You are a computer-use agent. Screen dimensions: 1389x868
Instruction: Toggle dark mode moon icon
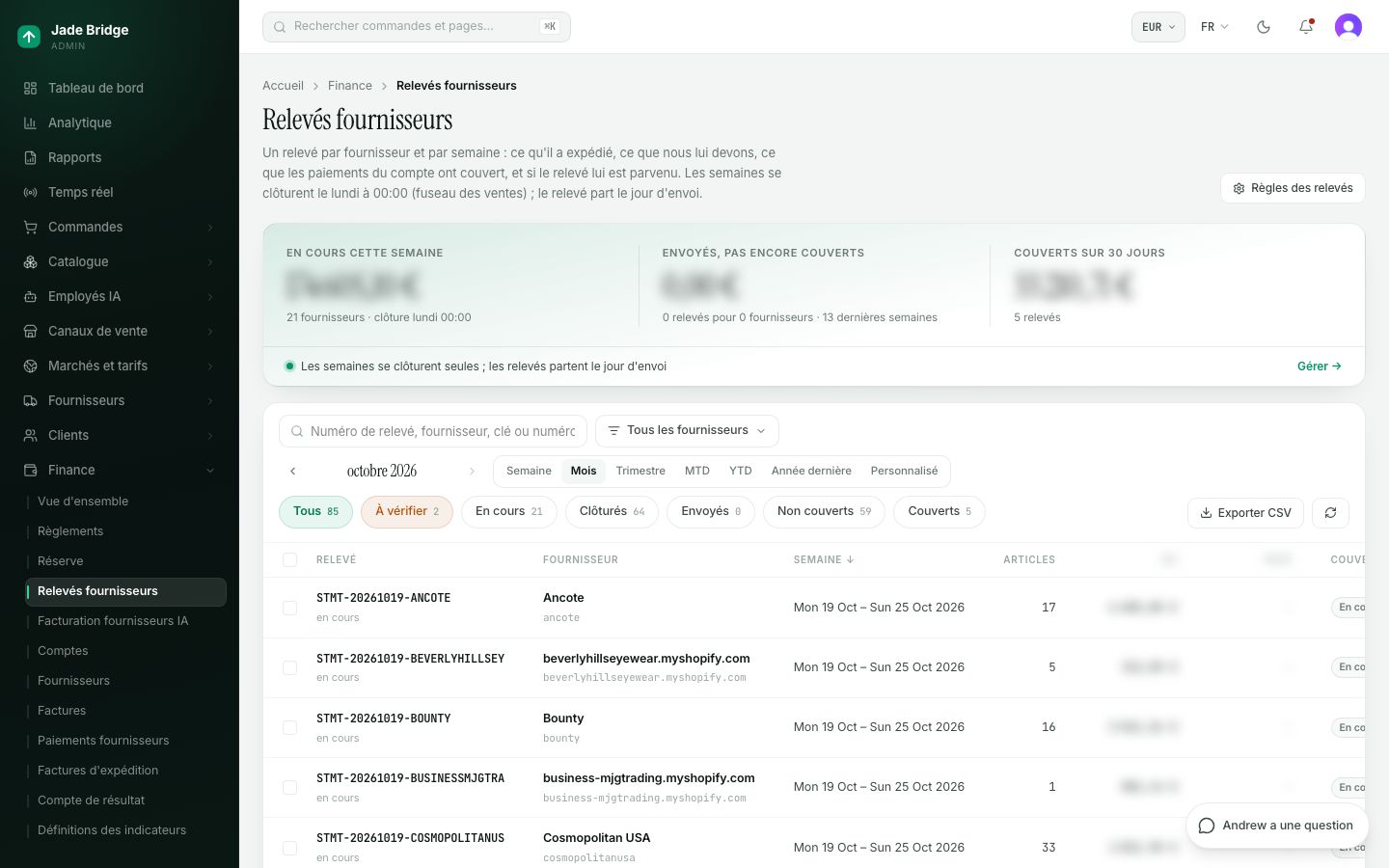coord(1264,27)
